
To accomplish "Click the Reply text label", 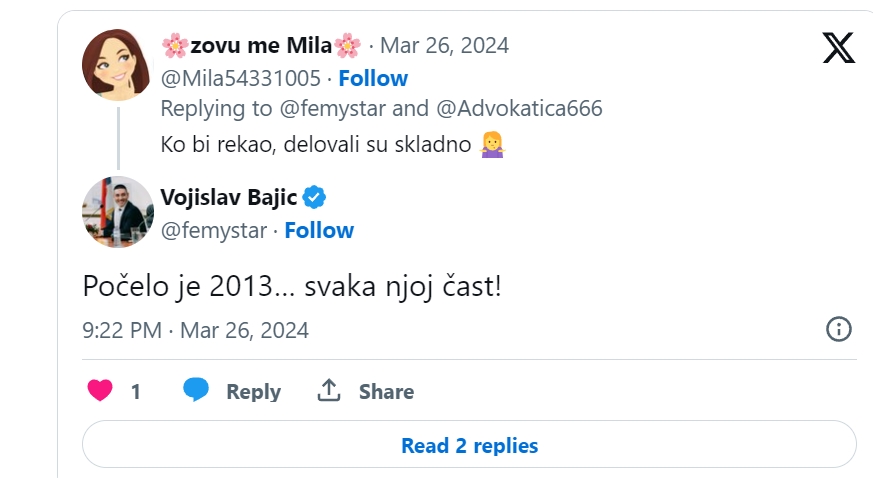I will [x=253, y=392].
